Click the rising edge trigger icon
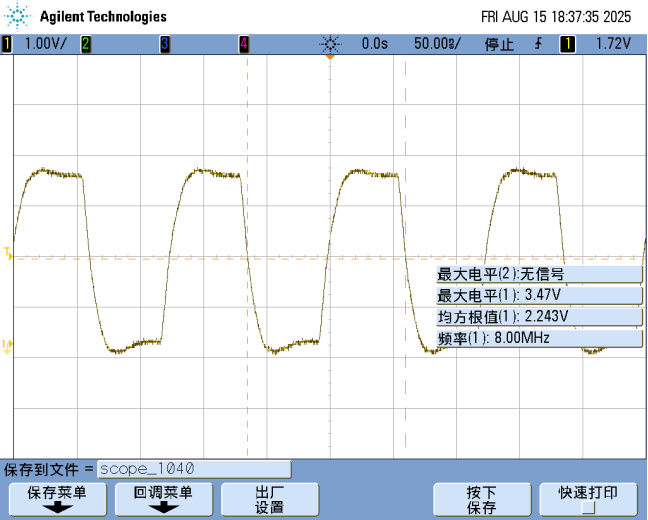The image size is (648, 520). pos(538,44)
